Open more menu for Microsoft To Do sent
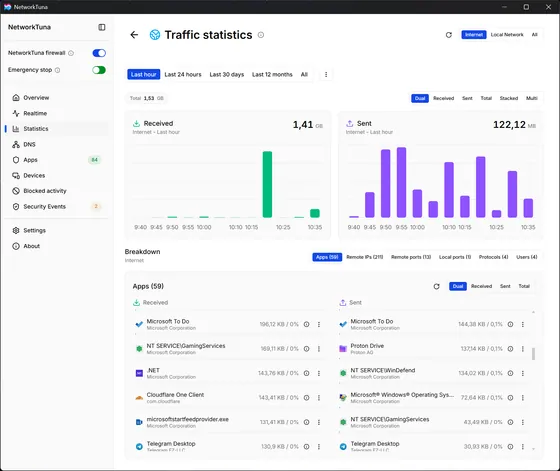 (523, 324)
